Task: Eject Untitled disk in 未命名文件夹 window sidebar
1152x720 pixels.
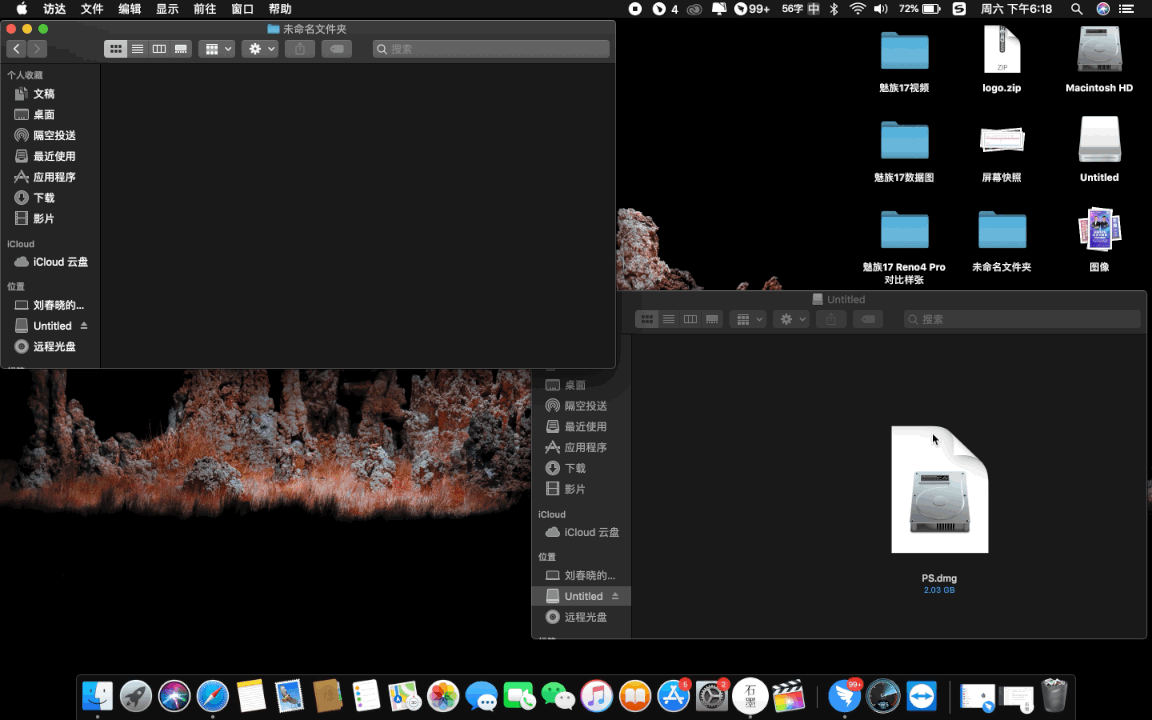Action: click(x=84, y=326)
